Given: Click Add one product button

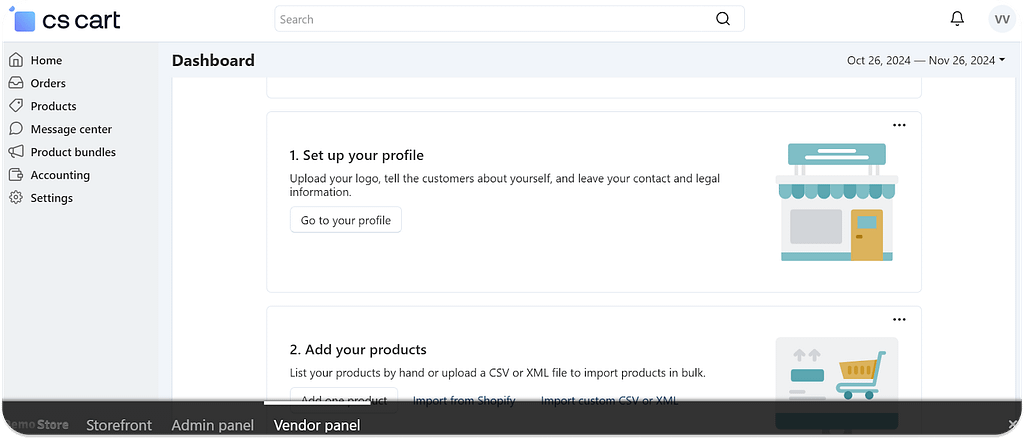Looking at the screenshot, I should 344,400.
